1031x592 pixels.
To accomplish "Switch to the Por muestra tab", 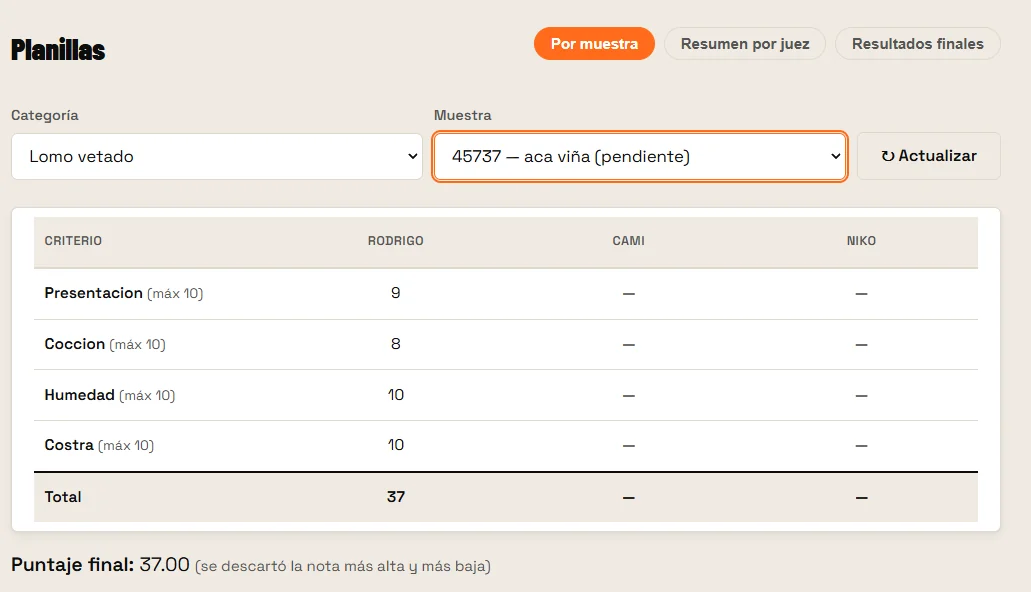I will (x=594, y=43).
